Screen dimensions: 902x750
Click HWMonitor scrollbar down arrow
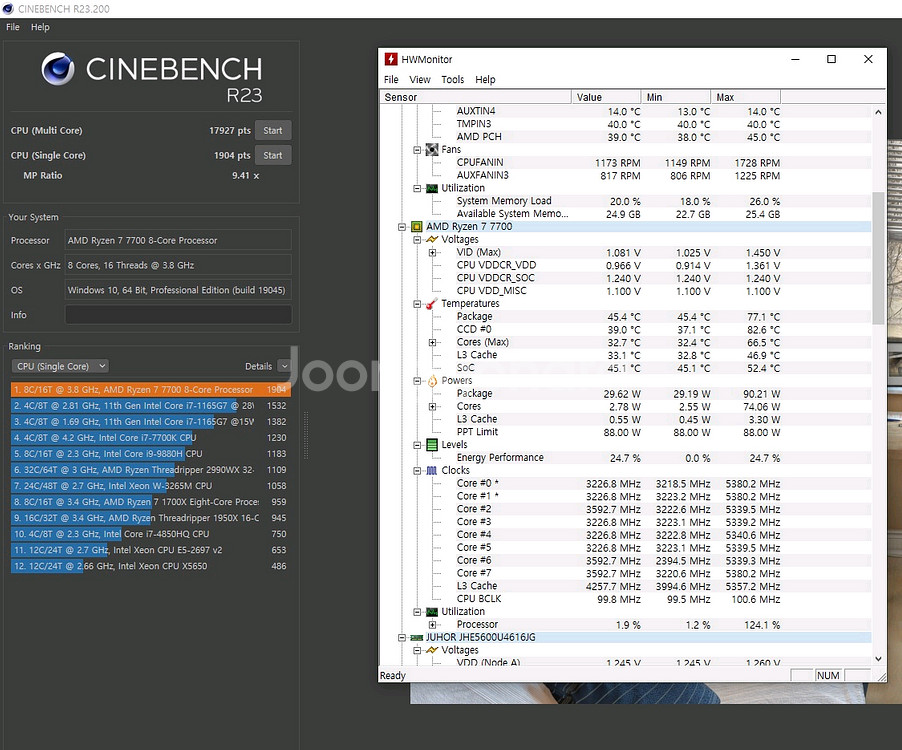878,659
